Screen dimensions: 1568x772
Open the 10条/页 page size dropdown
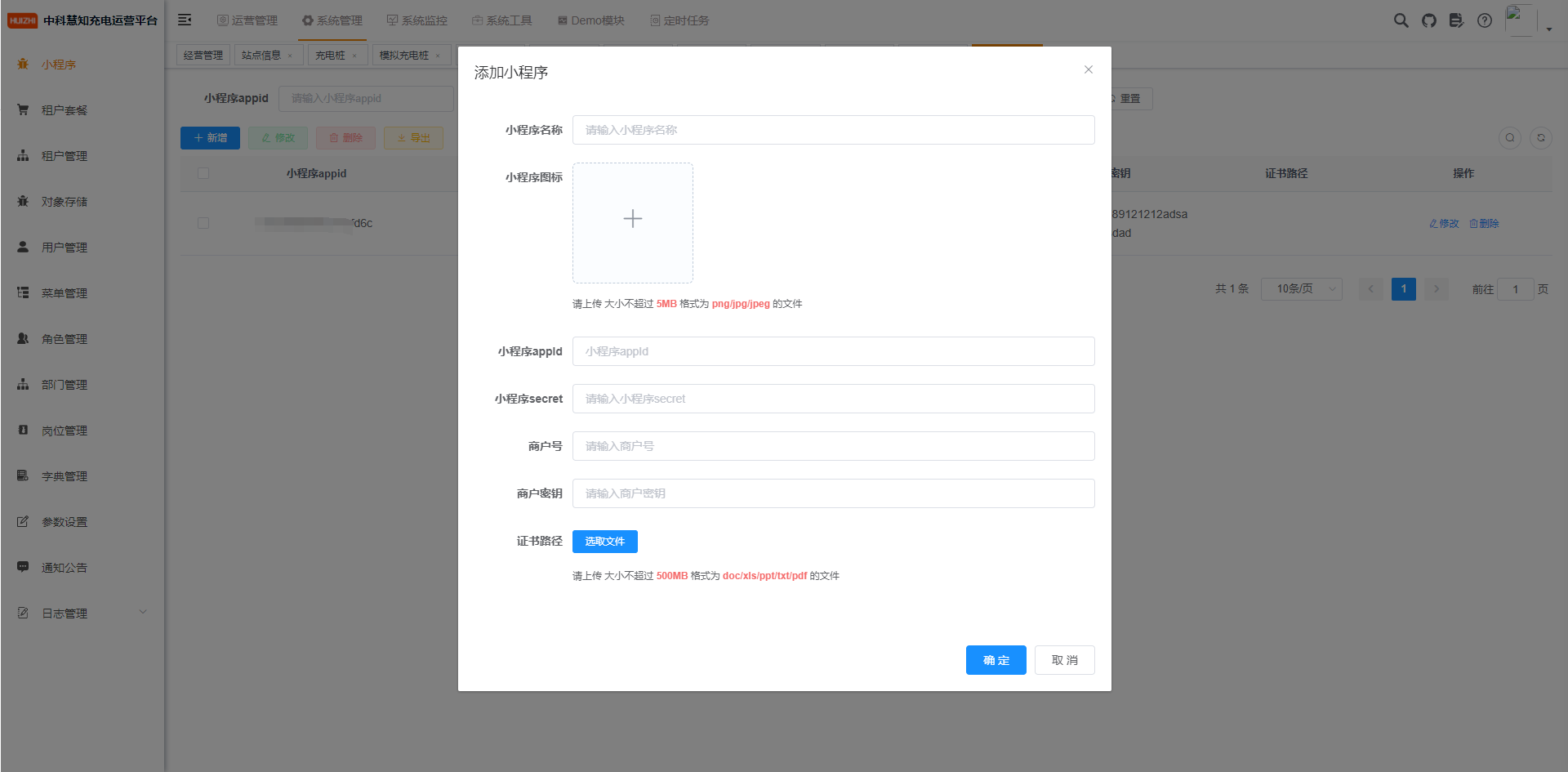(x=1302, y=289)
